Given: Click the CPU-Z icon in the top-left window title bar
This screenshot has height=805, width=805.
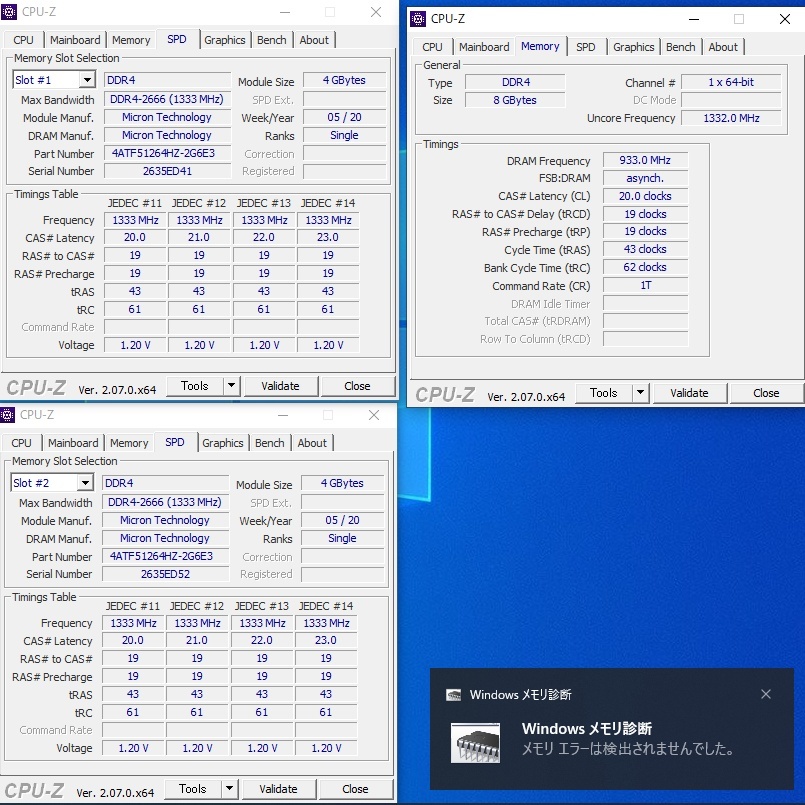Looking at the screenshot, I should 10,13.
